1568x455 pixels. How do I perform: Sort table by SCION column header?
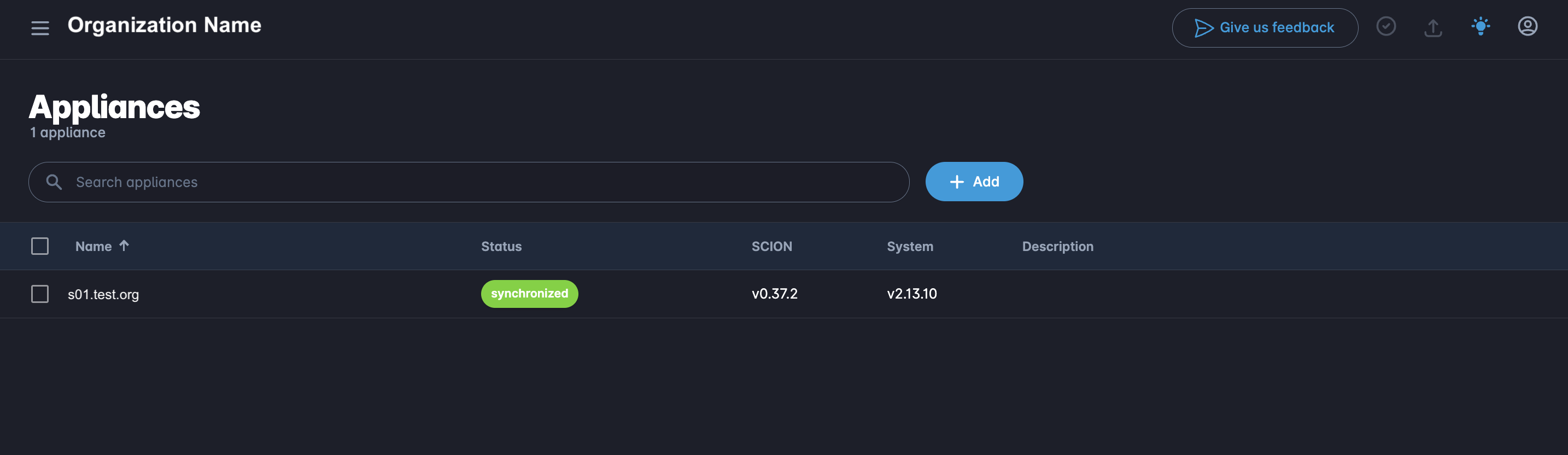point(771,247)
